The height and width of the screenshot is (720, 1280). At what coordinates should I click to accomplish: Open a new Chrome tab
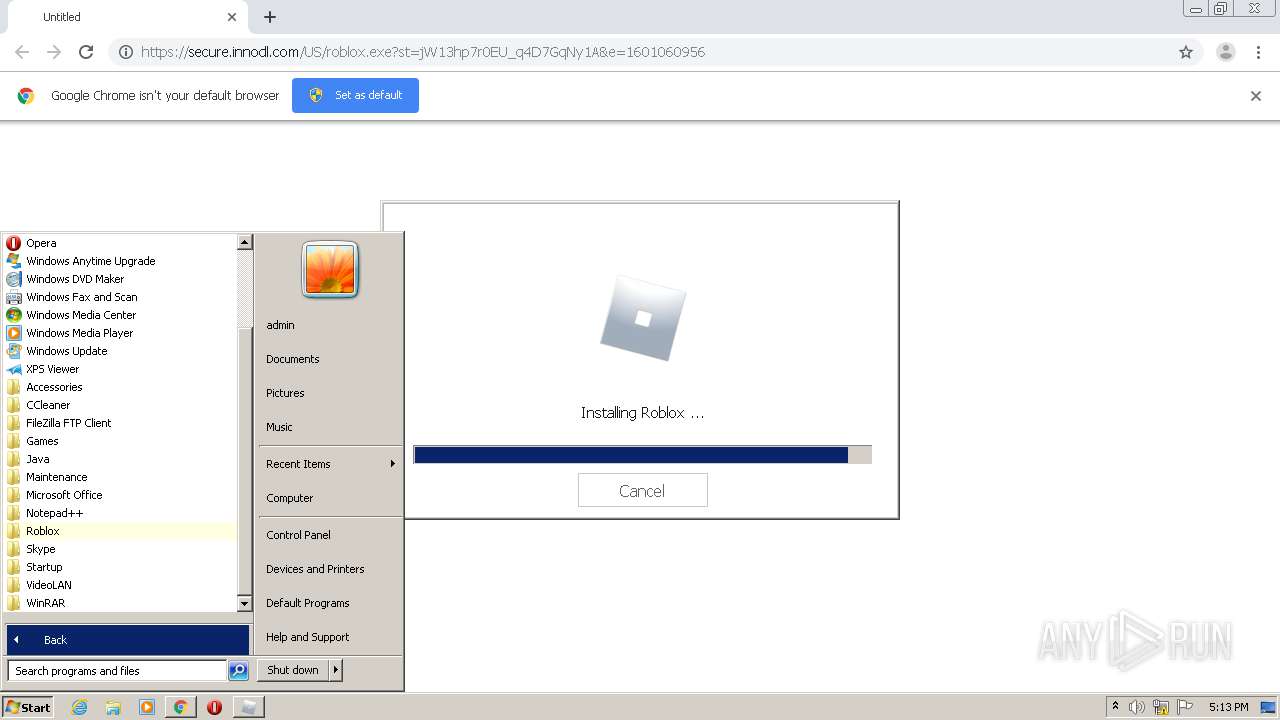coord(270,17)
